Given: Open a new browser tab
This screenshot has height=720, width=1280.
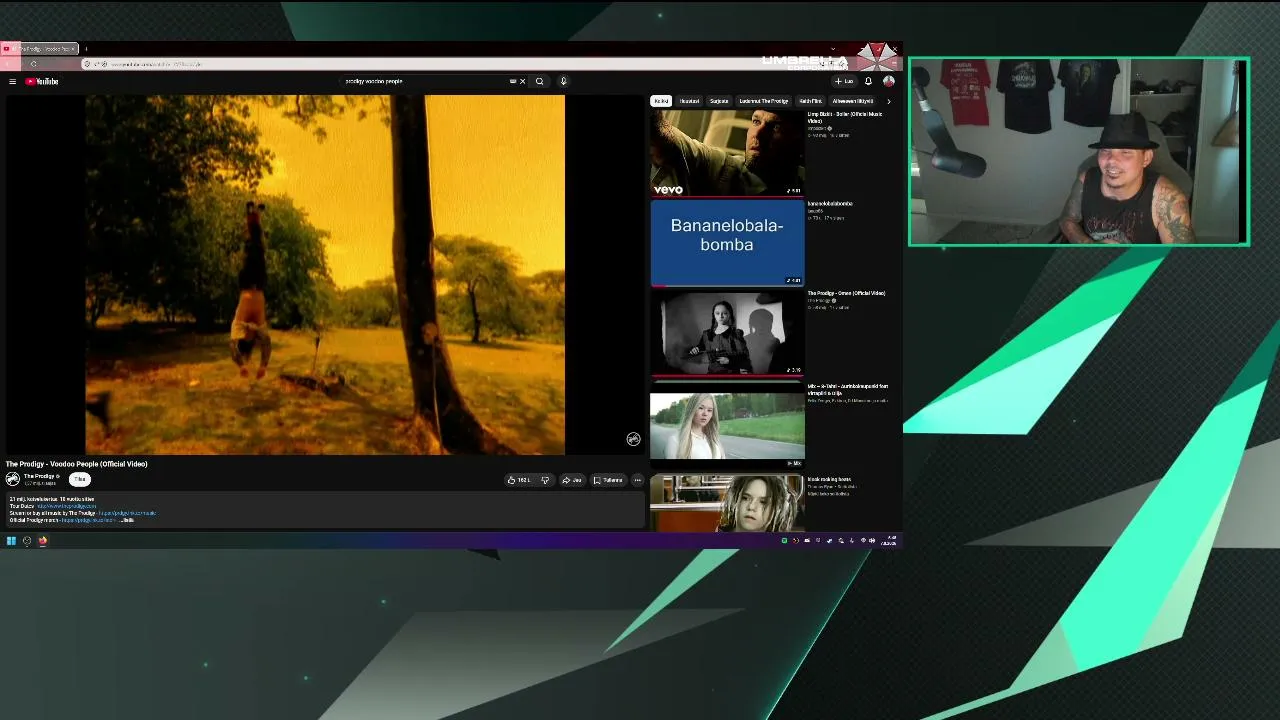Looking at the screenshot, I should click(x=86, y=48).
